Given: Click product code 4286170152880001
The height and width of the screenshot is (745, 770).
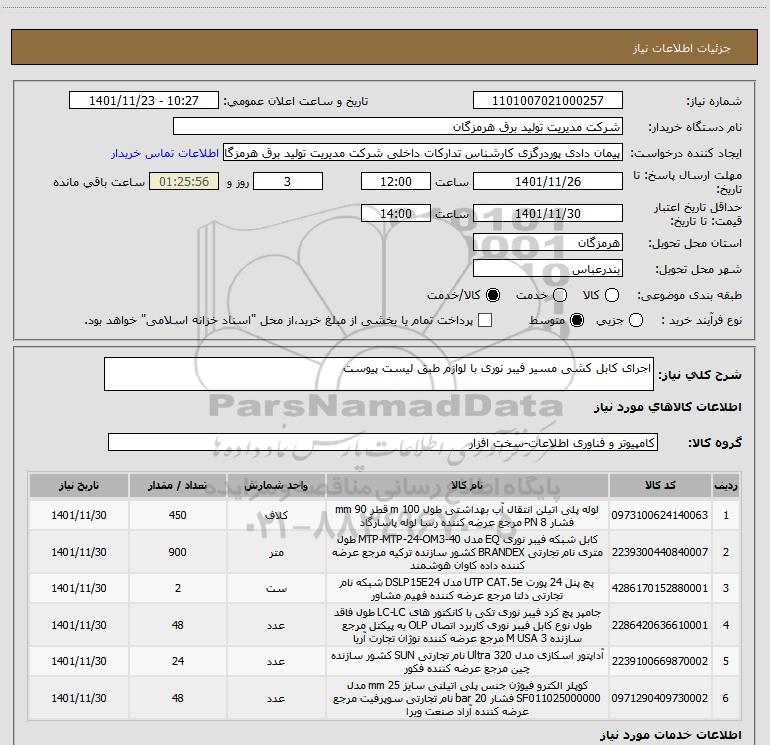Looking at the screenshot, I should pyautogui.click(x=660, y=588).
